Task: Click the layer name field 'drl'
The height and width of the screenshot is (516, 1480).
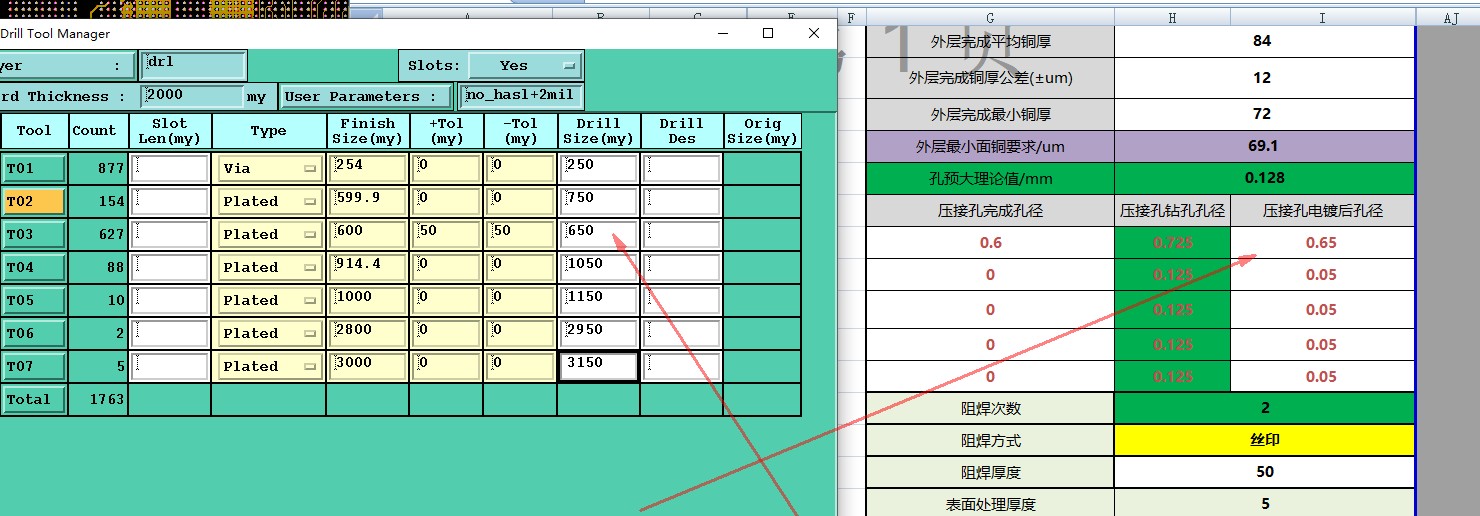Action: pyautogui.click(x=194, y=65)
